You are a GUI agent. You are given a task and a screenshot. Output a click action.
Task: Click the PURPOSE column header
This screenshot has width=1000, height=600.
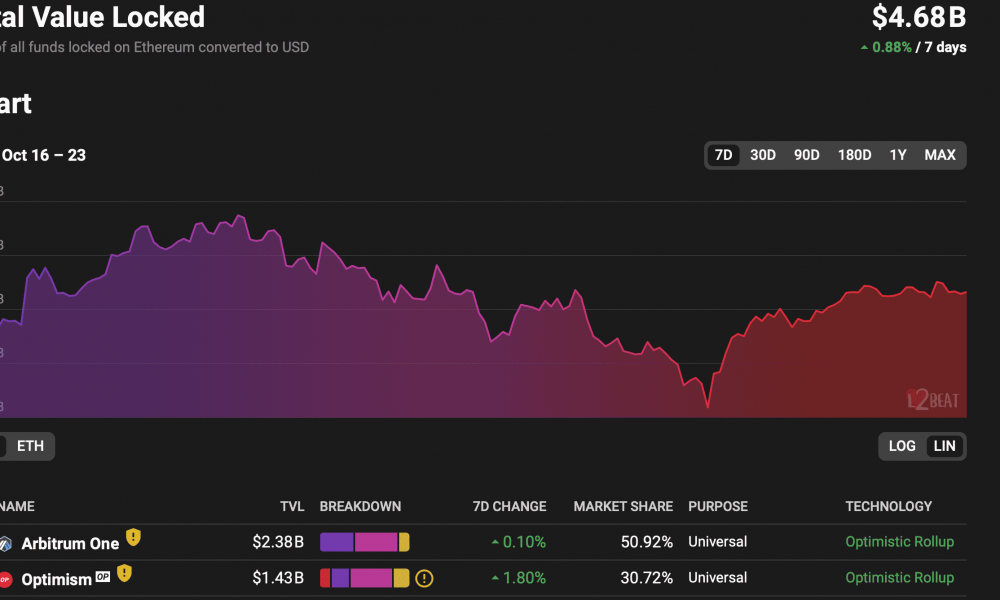pyautogui.click(x=718, y=506)
